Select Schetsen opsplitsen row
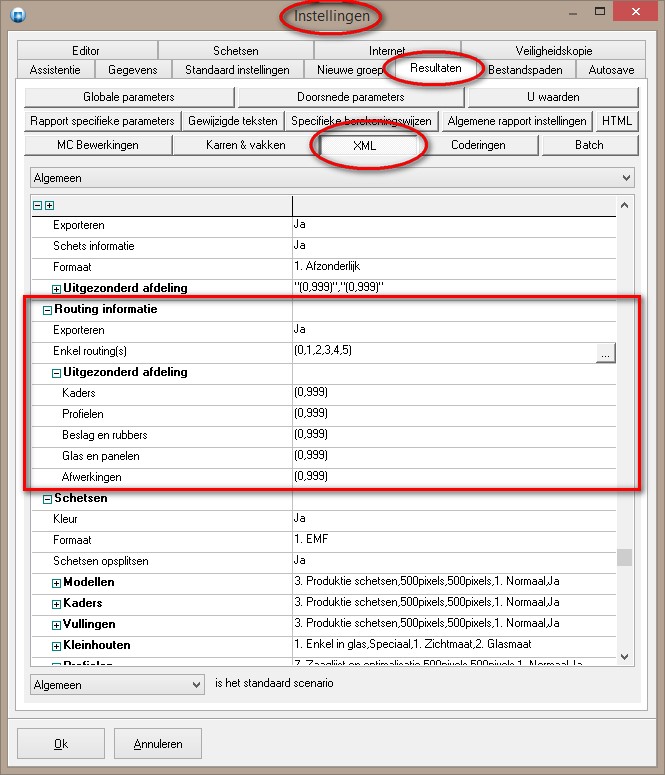 click(x=324, y=561)
